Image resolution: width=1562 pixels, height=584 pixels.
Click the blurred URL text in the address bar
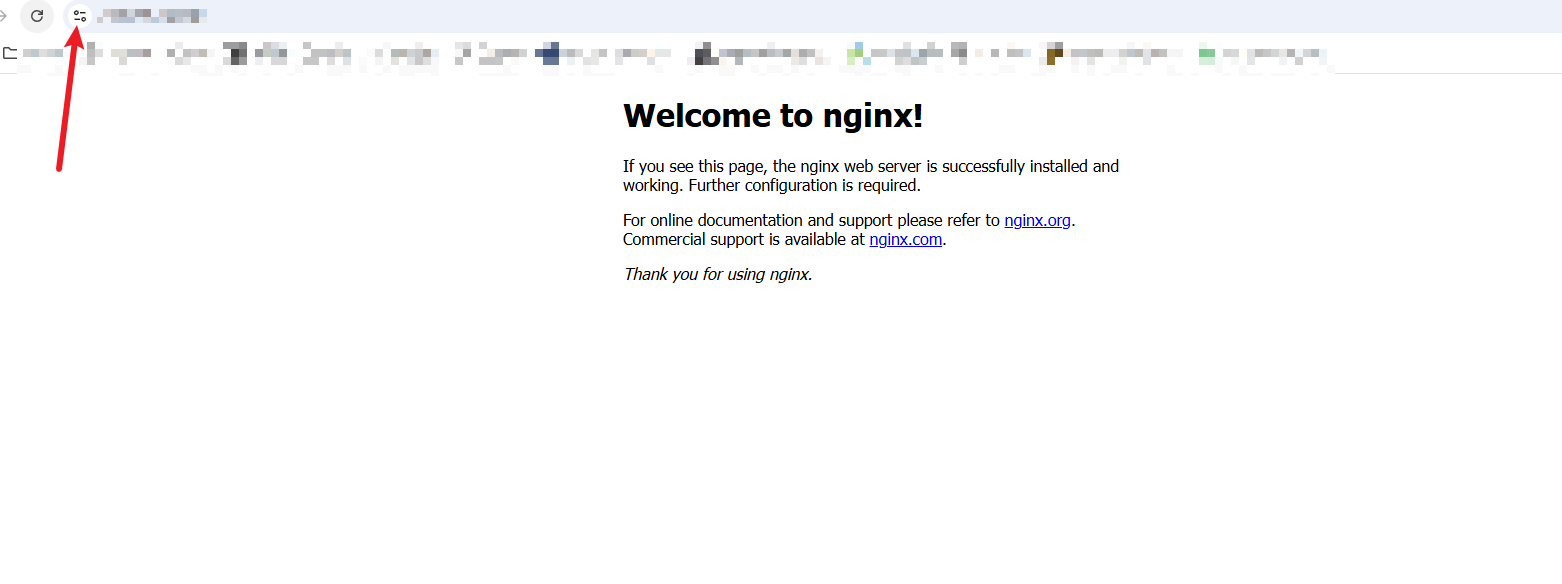[152, 16]
